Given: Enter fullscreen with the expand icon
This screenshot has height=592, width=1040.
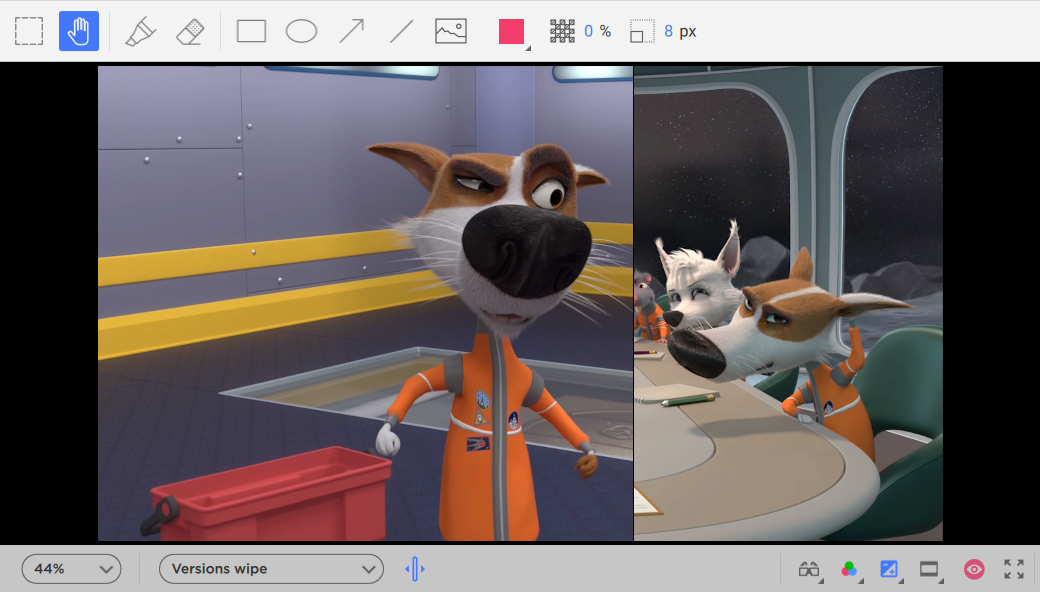Looking at the screenshot, I should point(1013,569).
